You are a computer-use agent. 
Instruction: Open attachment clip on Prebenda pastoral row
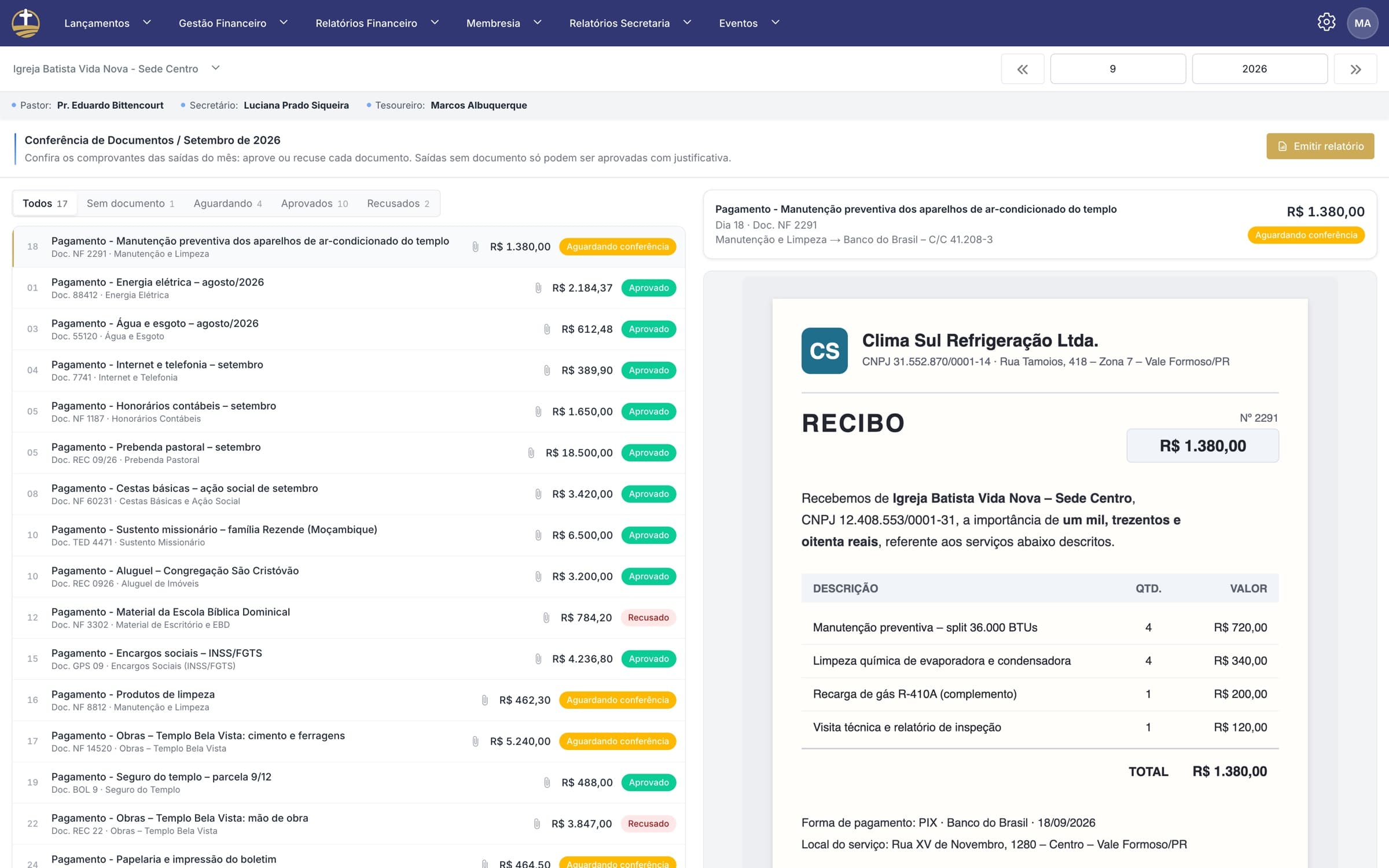click(531, 453)
